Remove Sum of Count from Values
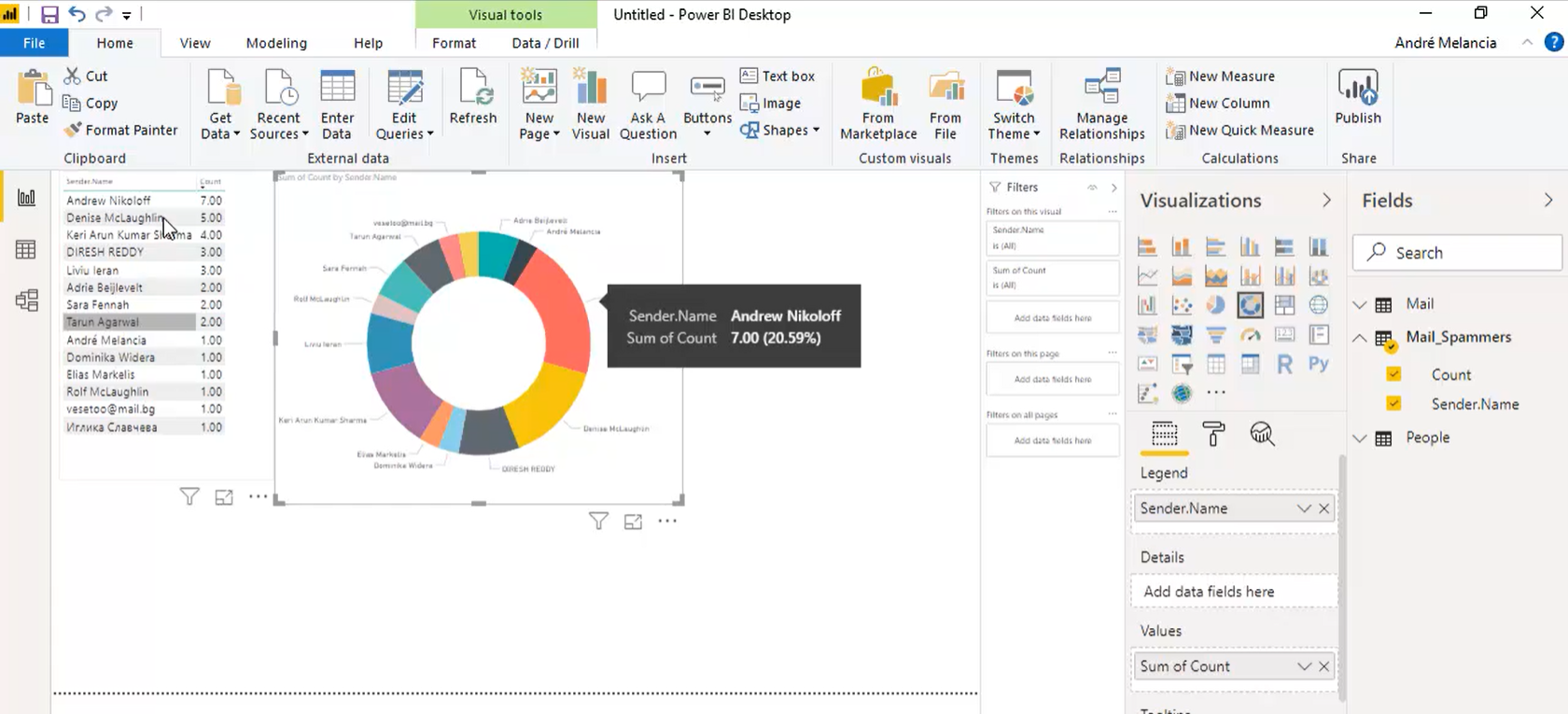Viewport: 1568px width, 714px height. (1323, 666)
